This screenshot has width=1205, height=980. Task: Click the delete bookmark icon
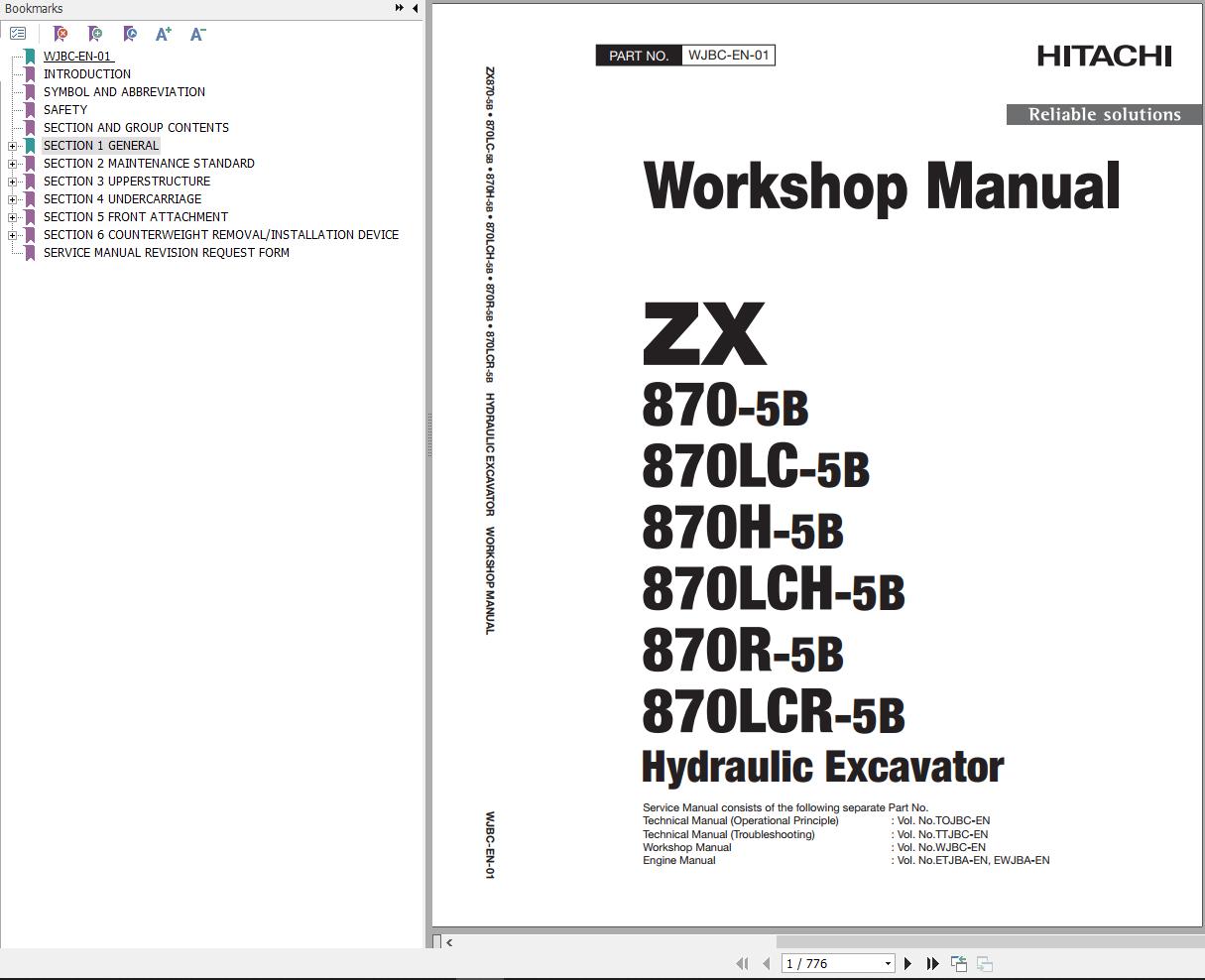click(x=60, y=34)
